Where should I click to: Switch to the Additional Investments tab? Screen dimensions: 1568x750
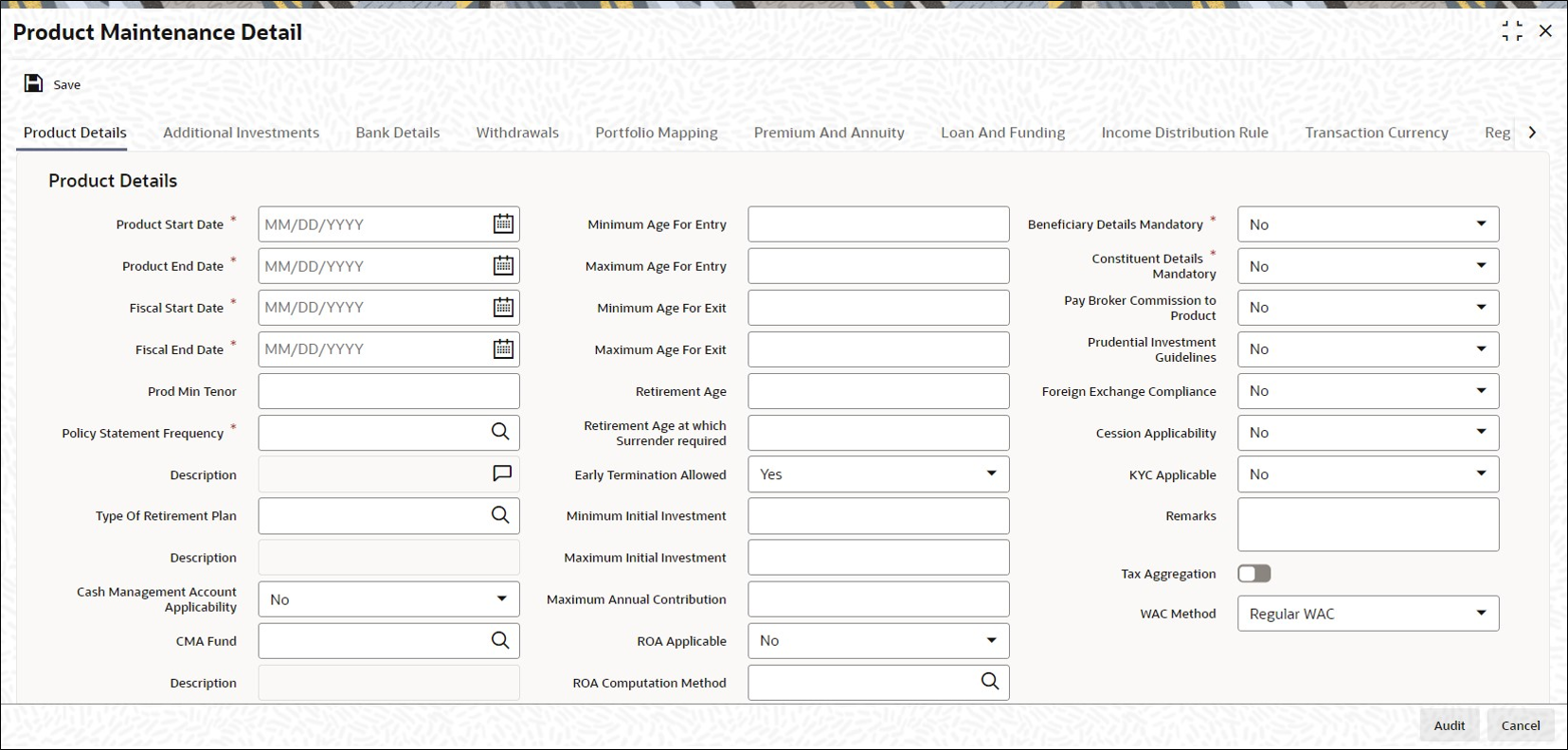click(x=241, y=133)
